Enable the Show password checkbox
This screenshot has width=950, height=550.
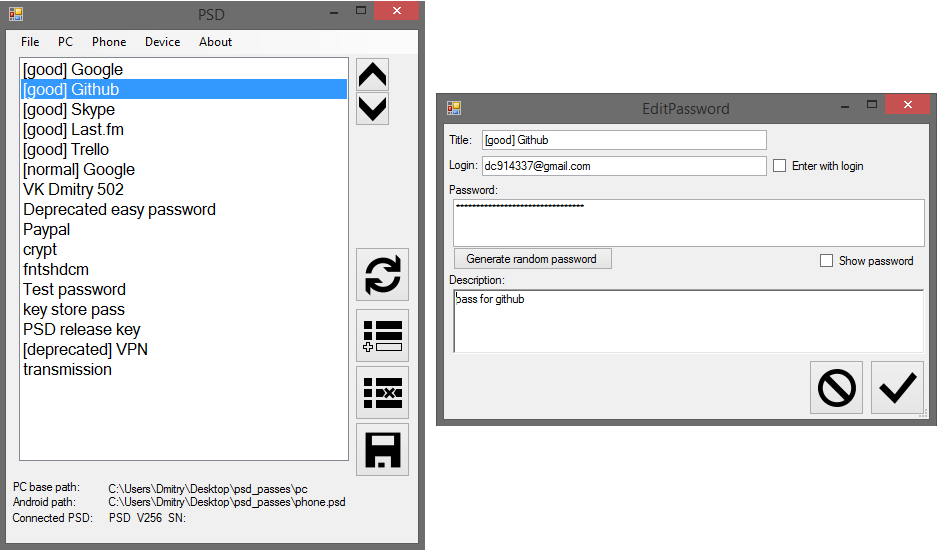(x=826, y=260)
